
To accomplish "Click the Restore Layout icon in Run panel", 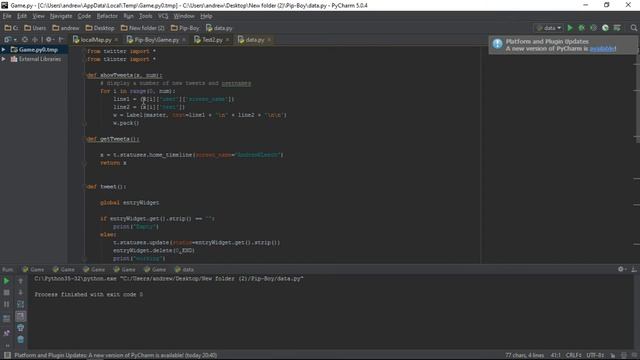I will tap(7, 318).
